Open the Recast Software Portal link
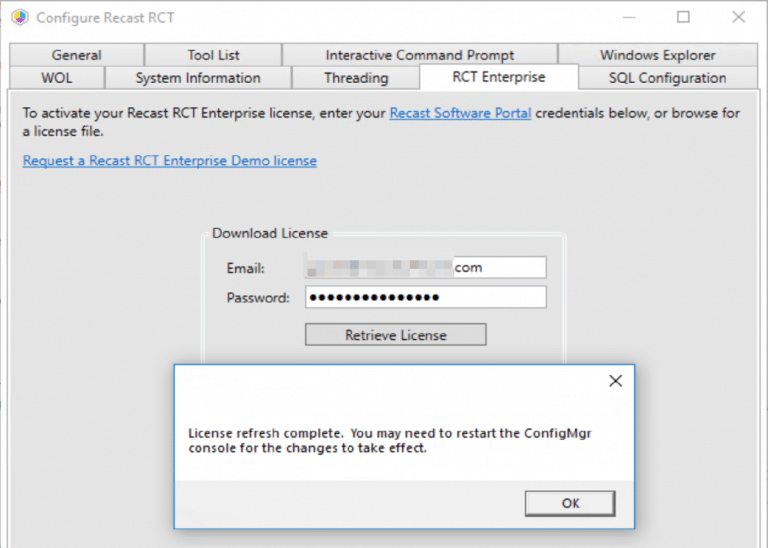Screen dimensions: 768x548 click(x=460, y=113)
